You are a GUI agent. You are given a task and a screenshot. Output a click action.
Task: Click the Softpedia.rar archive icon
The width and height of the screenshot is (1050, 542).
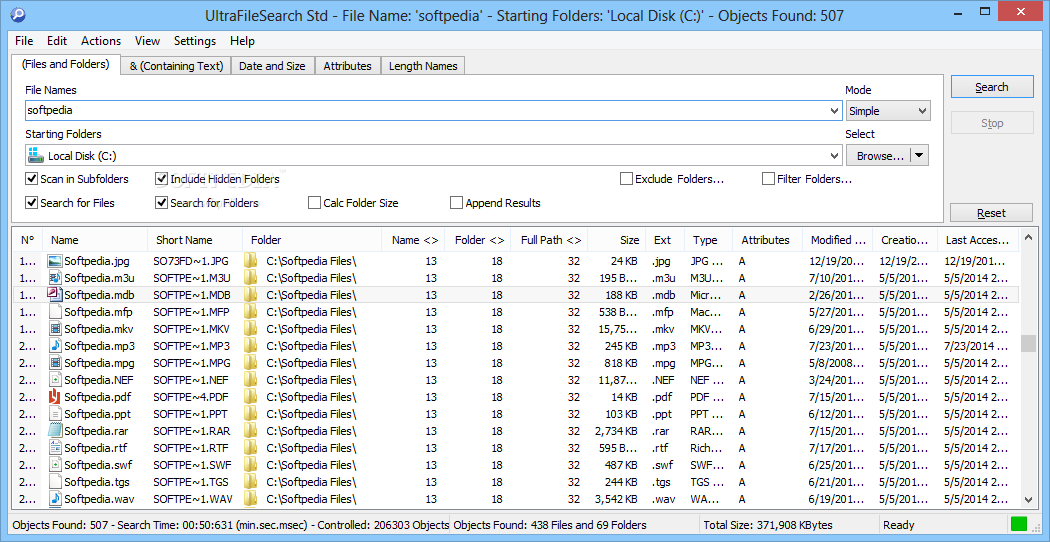tap(55, 430)
